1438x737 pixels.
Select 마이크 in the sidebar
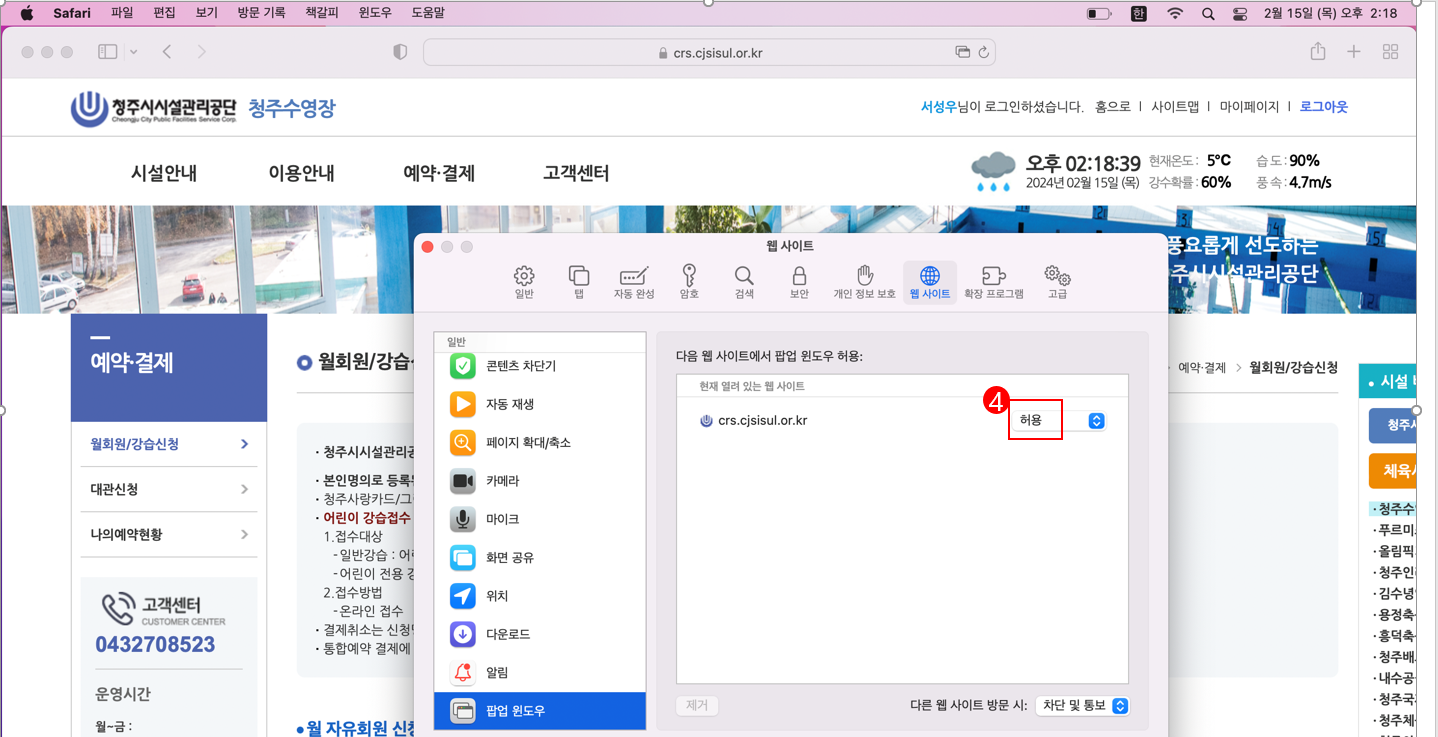click(540, 519)
